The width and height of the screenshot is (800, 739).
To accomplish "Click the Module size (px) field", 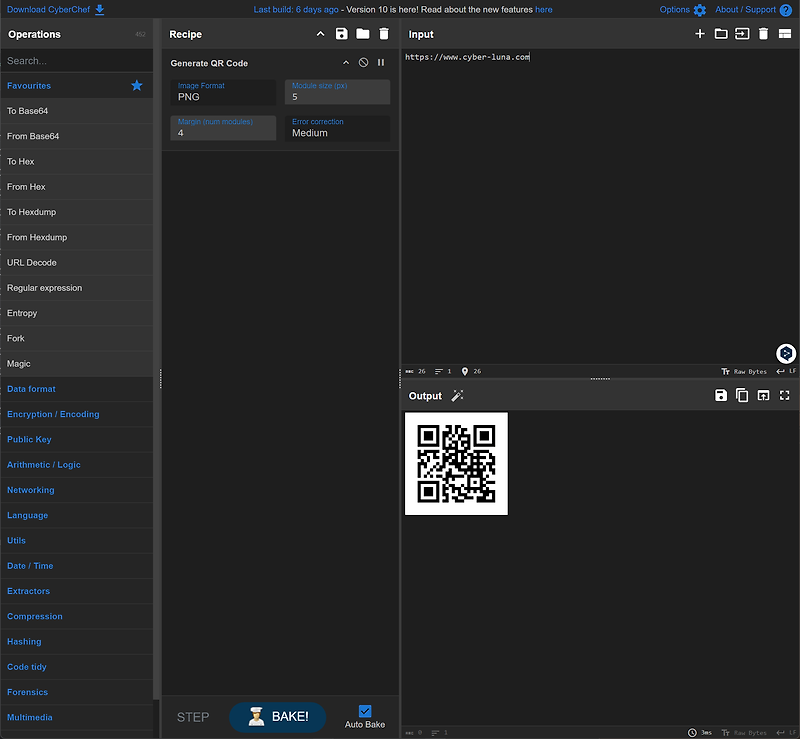I will [x=337, y=92].
